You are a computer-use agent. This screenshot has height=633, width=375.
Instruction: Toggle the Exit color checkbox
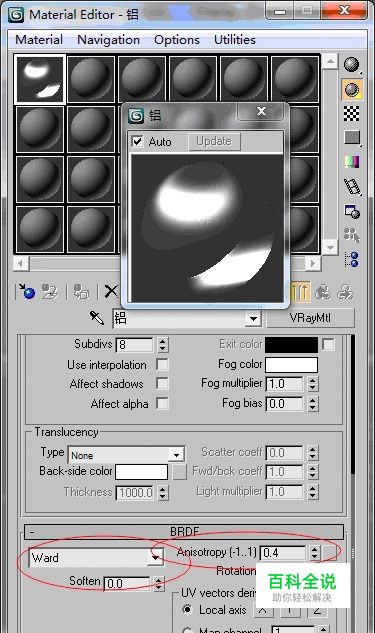(329, 344)
